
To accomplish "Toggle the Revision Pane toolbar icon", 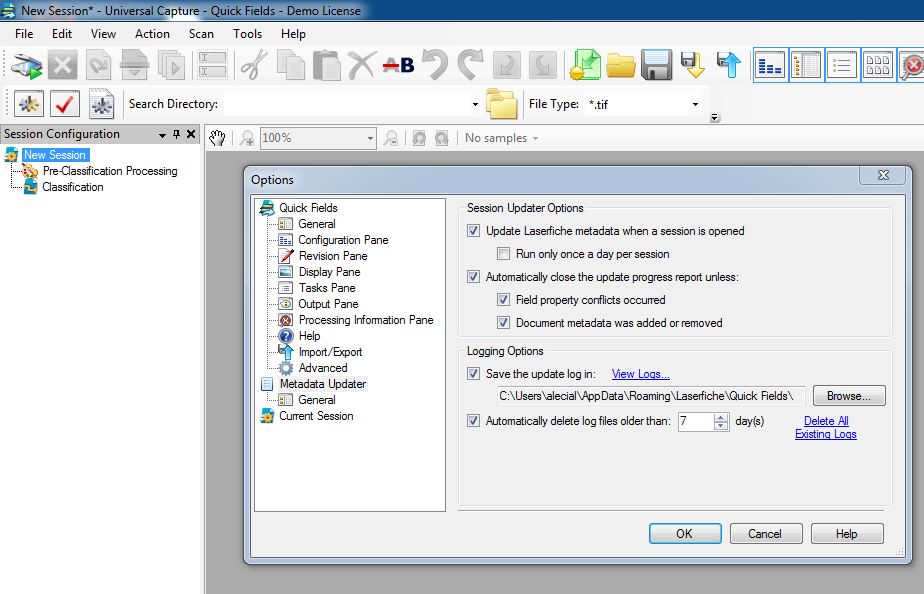I will 806,65.
